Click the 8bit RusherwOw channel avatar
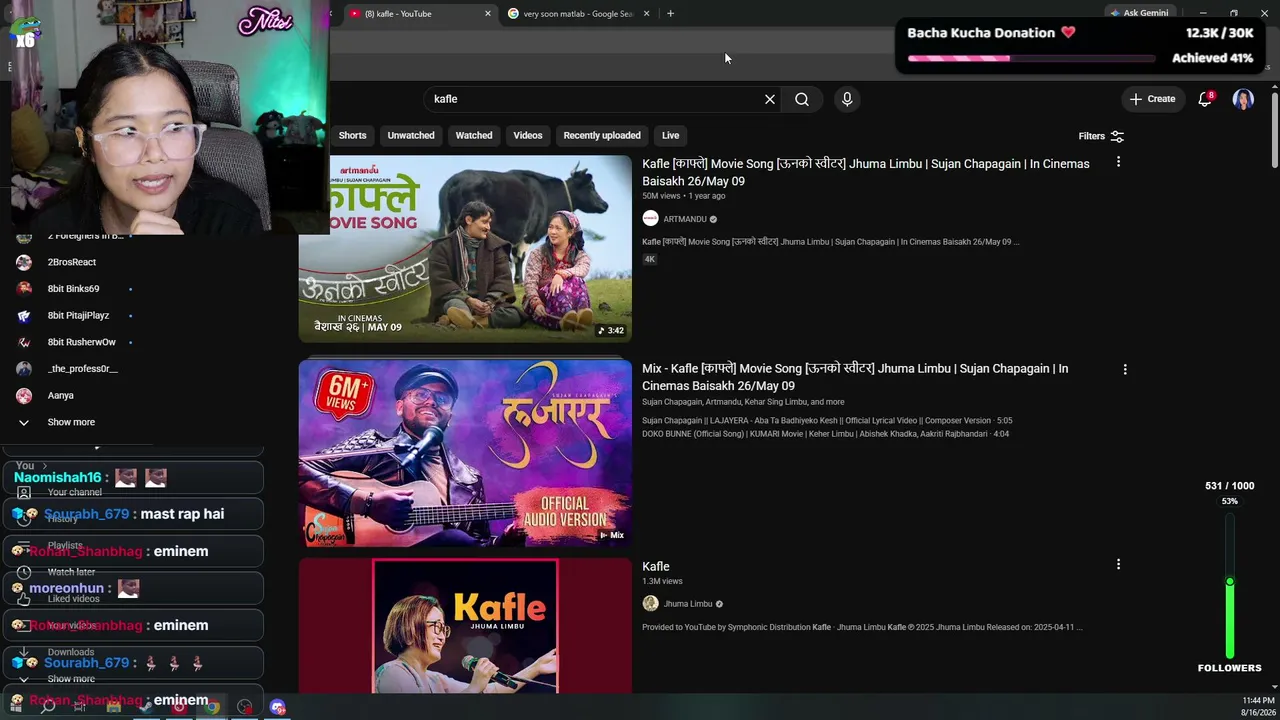The width and height of the screenshot is (1280, 720). click(x=24, y=342)
